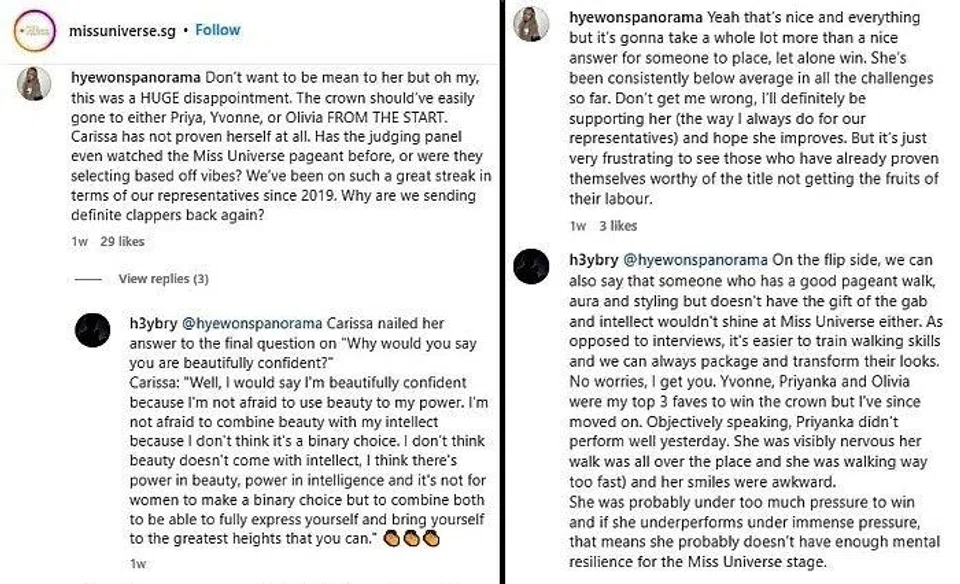Click the missuniverse.sg username in the header

(x=122, y=30)
